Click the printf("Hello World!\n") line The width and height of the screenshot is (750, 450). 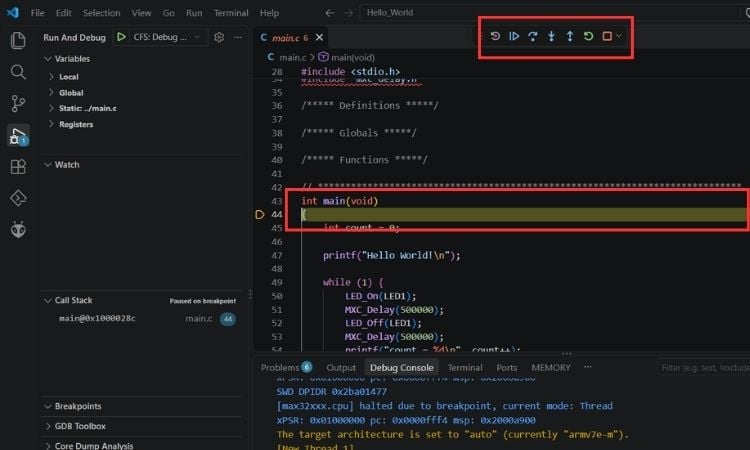(x=391, y=255)
